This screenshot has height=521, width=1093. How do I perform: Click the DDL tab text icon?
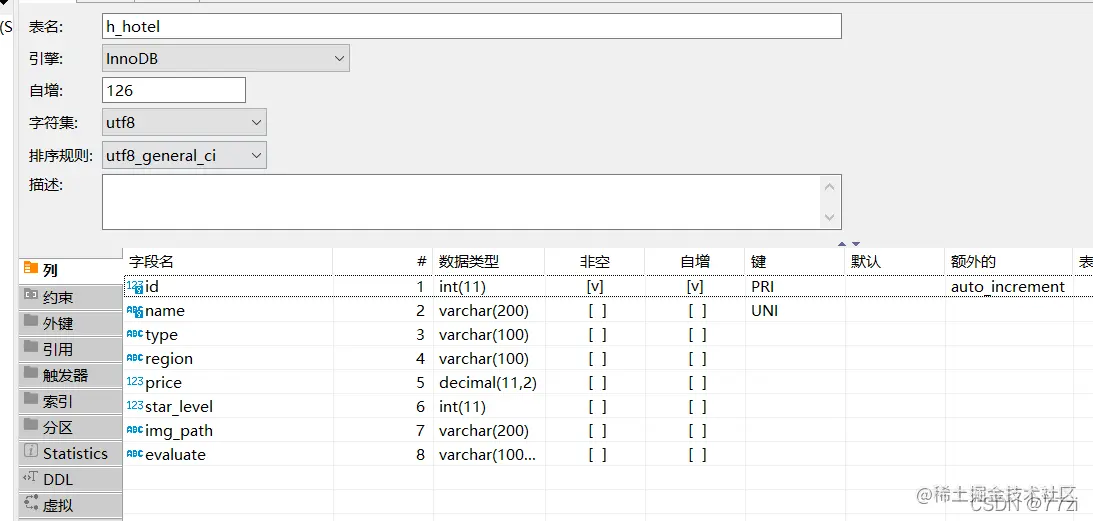point(30,478)
